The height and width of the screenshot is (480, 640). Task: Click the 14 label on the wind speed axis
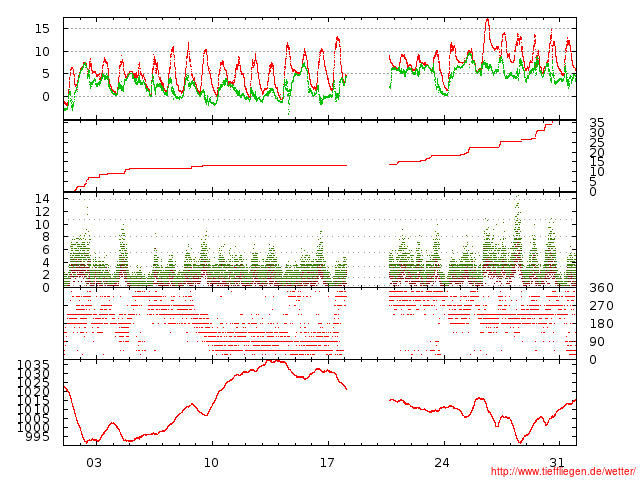[x=42, y=199]
